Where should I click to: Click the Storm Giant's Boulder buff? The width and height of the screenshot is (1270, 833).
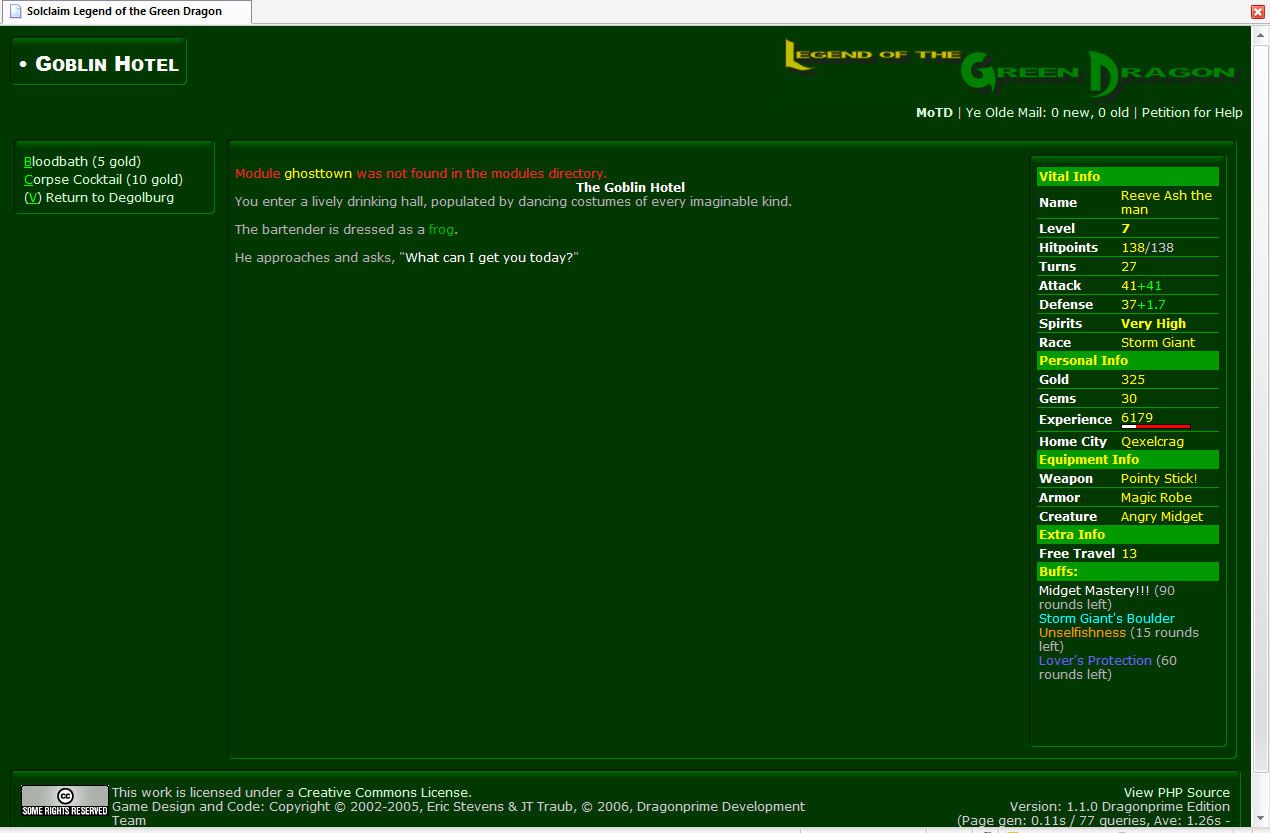click(1106, 618)
